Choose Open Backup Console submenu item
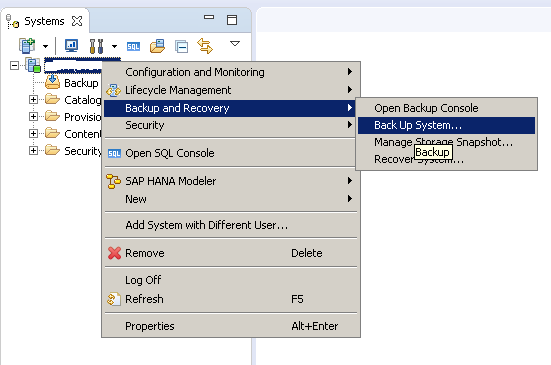 click(x=446, y=108)
